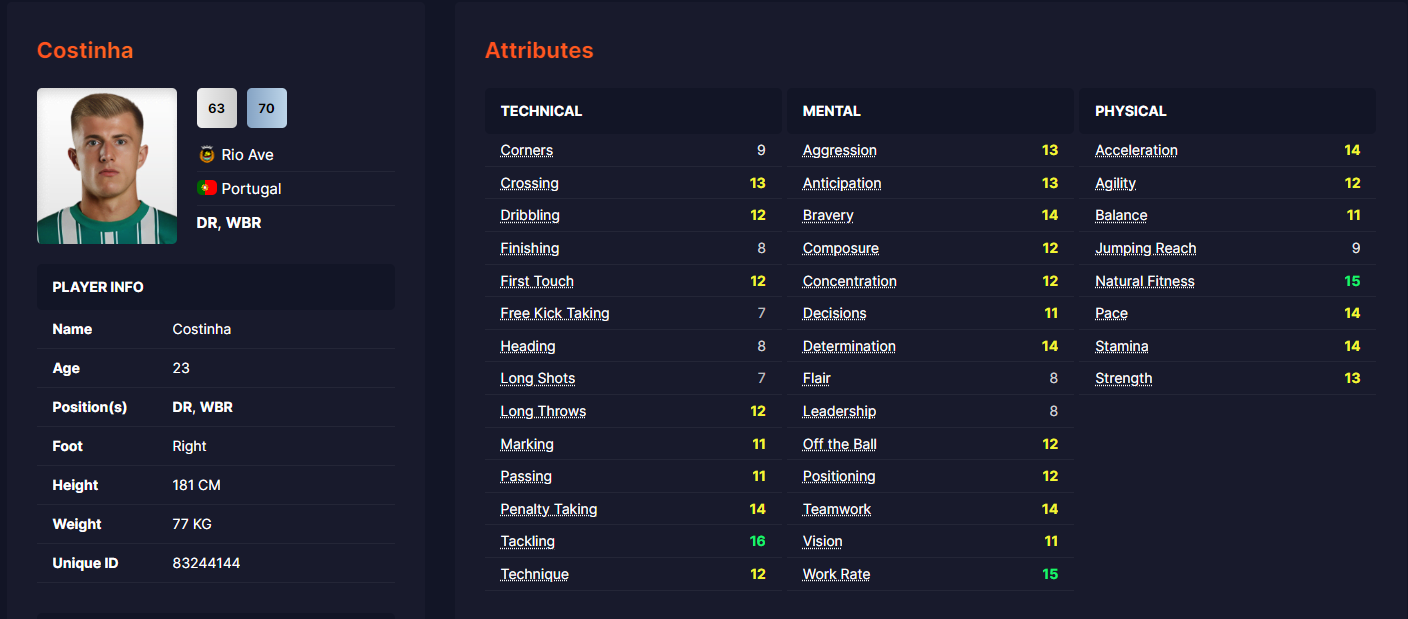Click the Unique ID value 83244144
Image resolution: width=1408 pixels, height=619 pixels.
[x=206, y=563]
